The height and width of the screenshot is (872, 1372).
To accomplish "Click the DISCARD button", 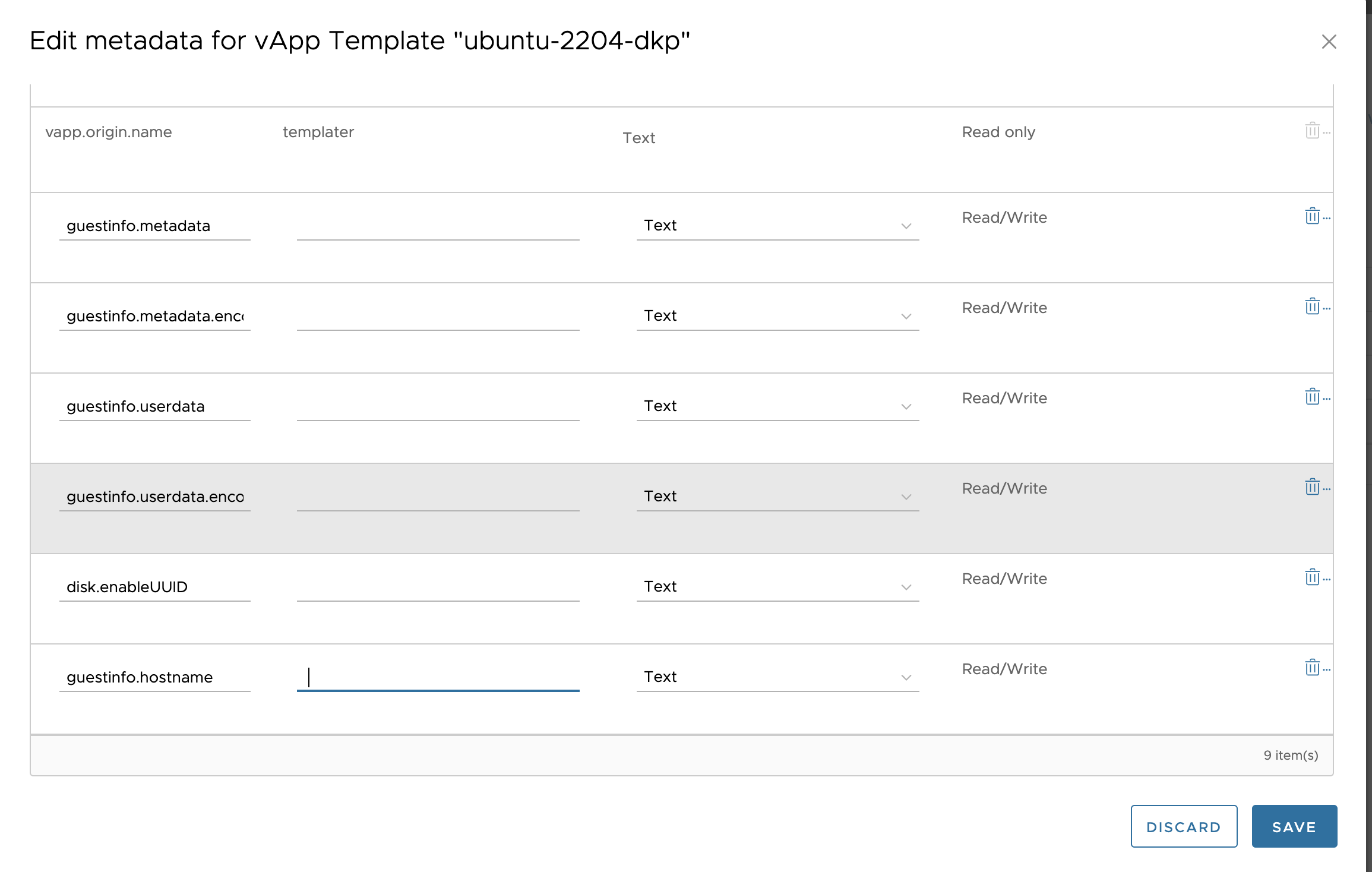I will (1184, 826).
